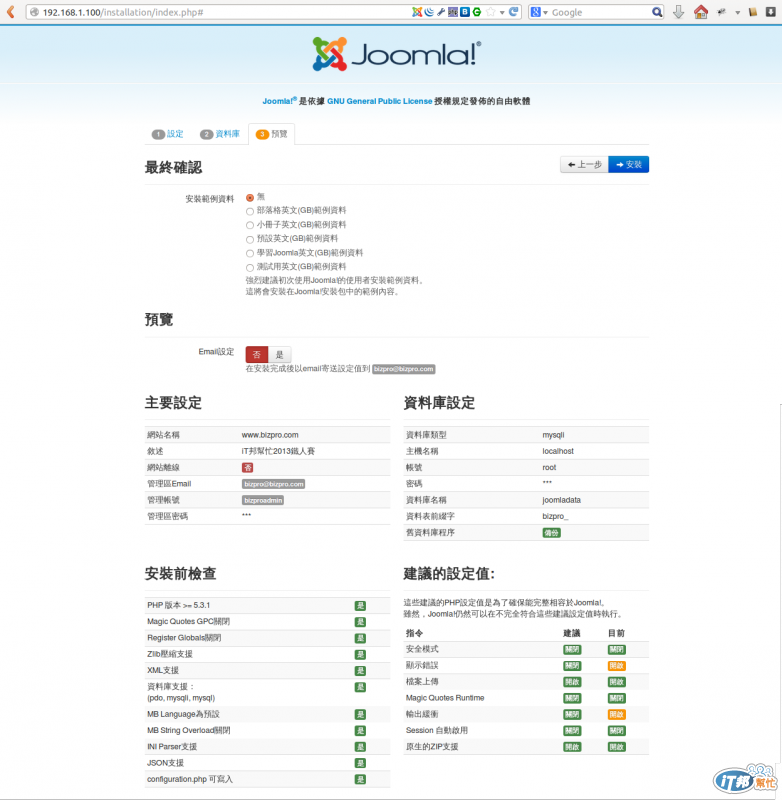Click the bizproadmin account badge
The height and width of the screenshot is (800, 782).
pos(263,500)
